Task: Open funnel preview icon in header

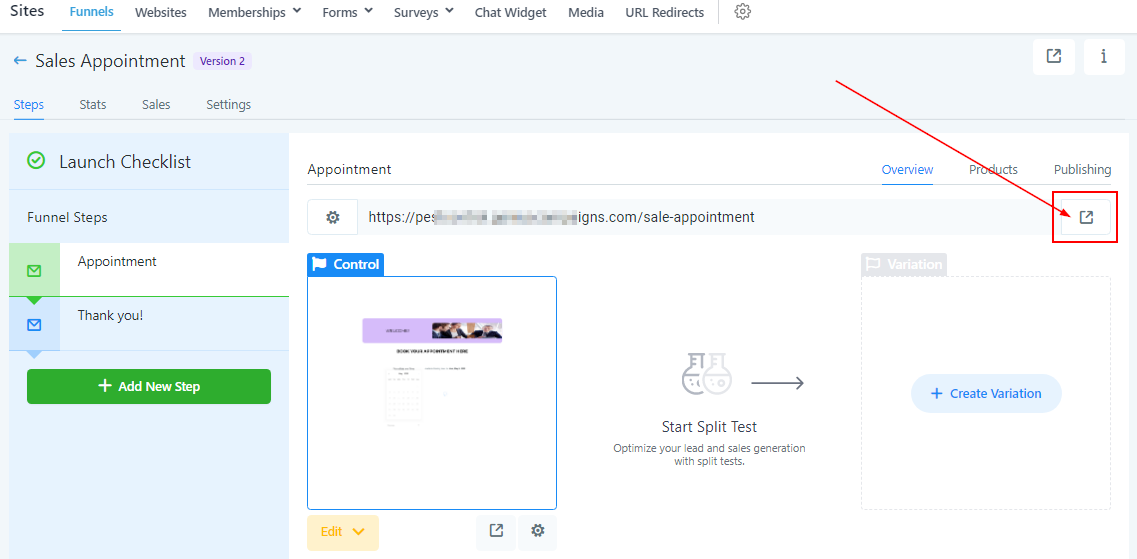Action: coord(1054,57)
